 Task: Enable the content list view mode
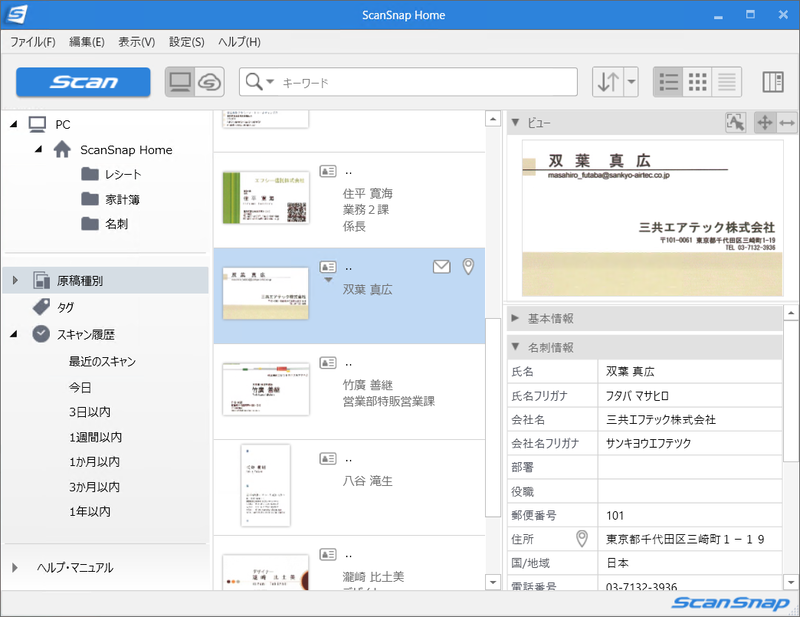pyautogui.click(x=726, y=81)
